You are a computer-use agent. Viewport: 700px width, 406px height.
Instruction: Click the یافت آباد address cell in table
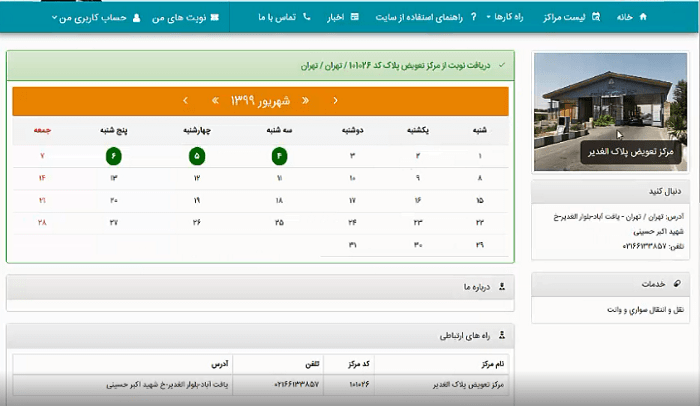pyautogui.click(x=167, y=385)
